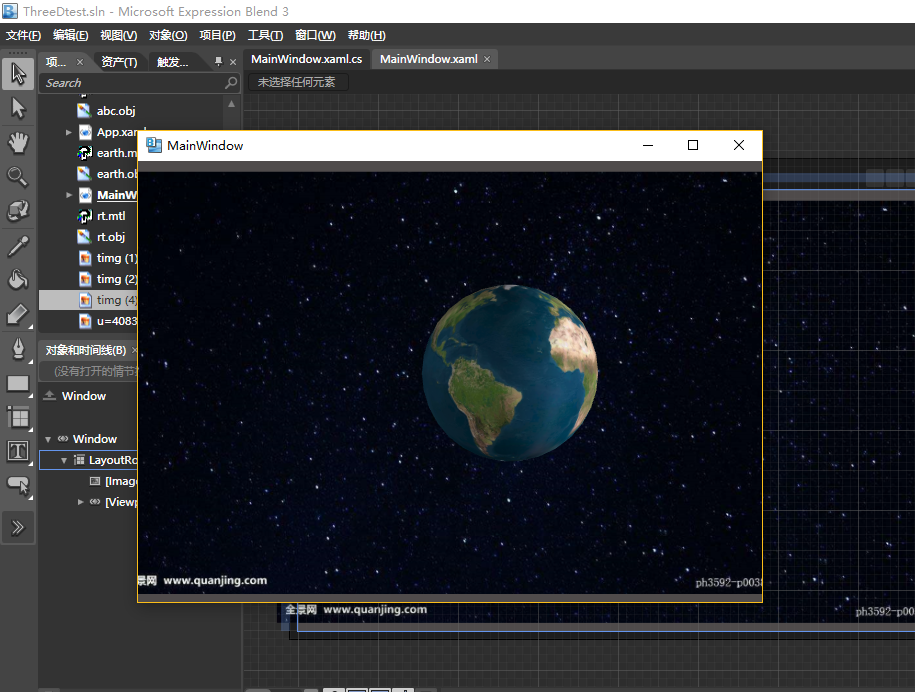Select the Grid layout panel tool
This screenshot has width=915, height=692.
pyautogui.click(x=18, y=417)
